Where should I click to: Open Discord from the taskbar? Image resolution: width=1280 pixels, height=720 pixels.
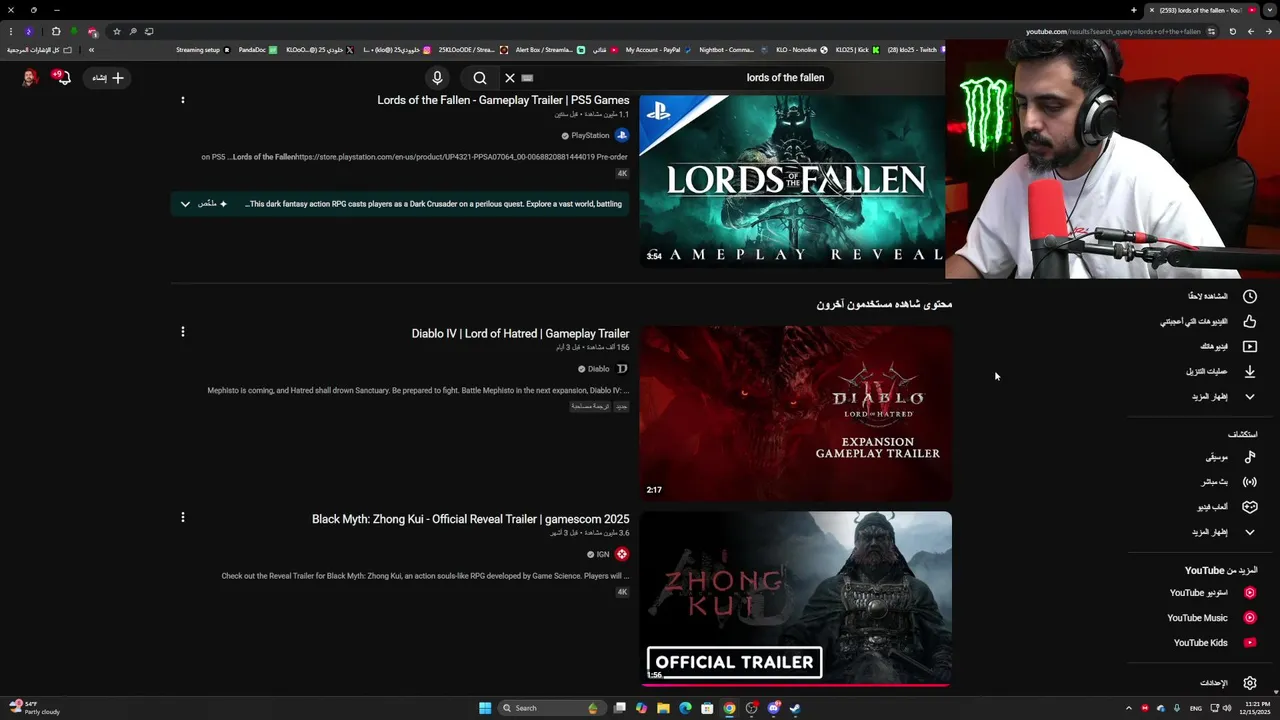[x=773, y=708]
